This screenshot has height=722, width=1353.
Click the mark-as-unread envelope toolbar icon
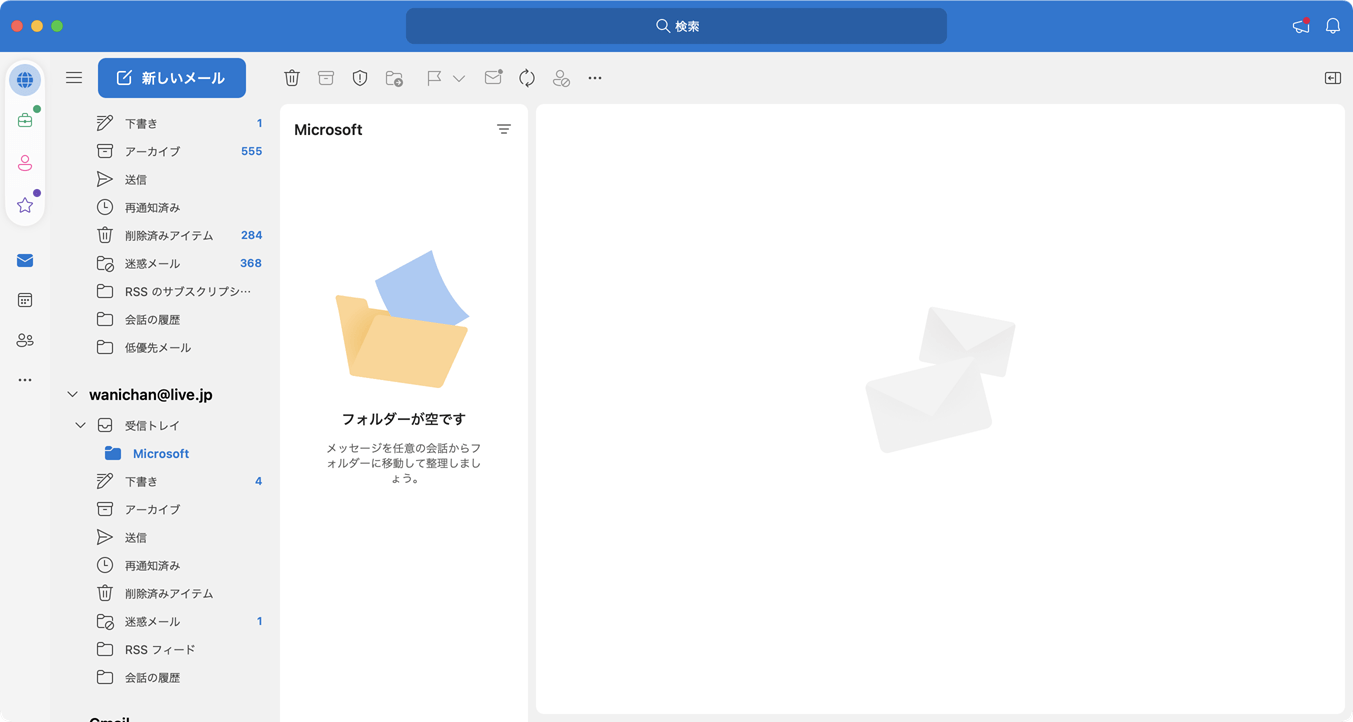(493, 77)
